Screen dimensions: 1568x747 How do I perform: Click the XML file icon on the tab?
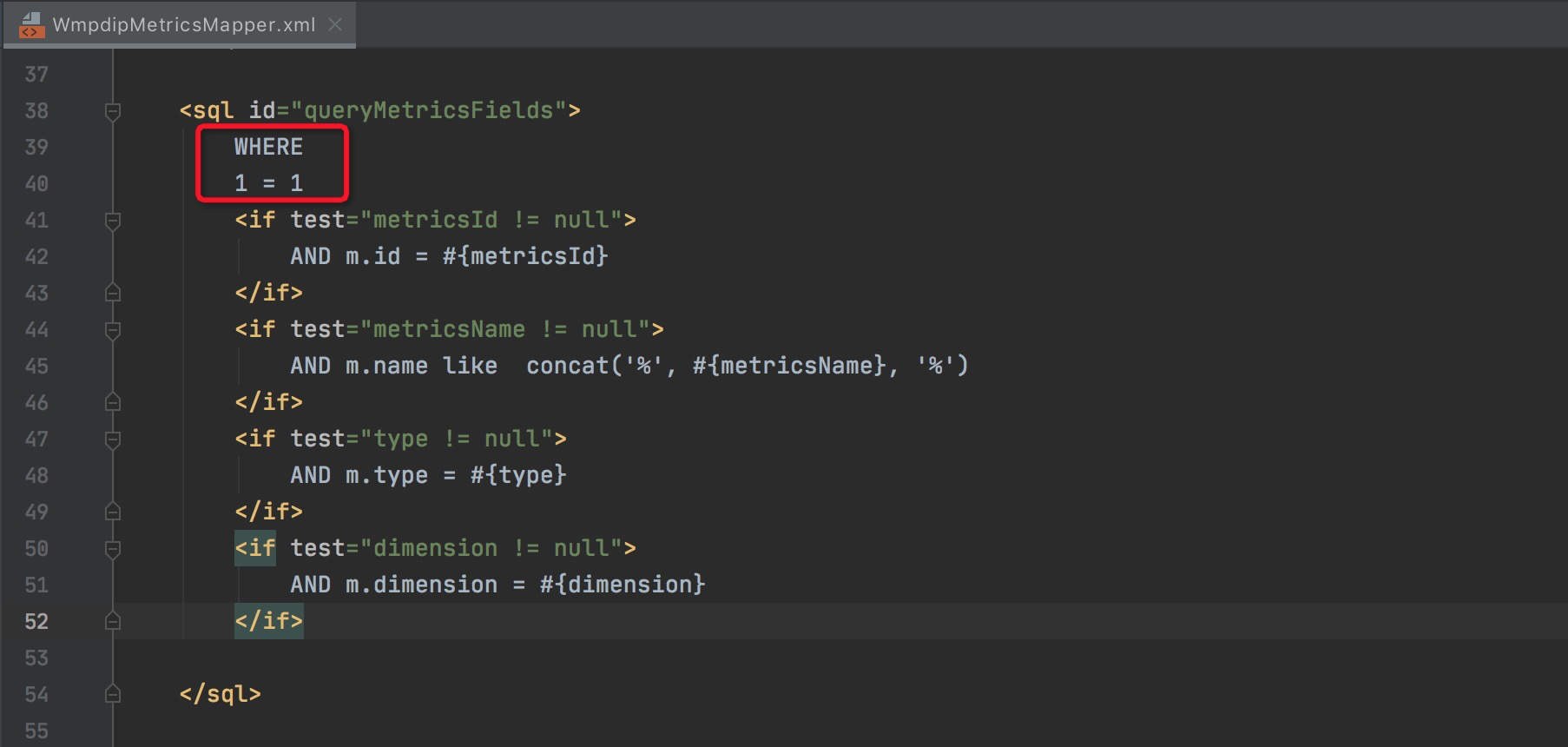click(31, 24)
